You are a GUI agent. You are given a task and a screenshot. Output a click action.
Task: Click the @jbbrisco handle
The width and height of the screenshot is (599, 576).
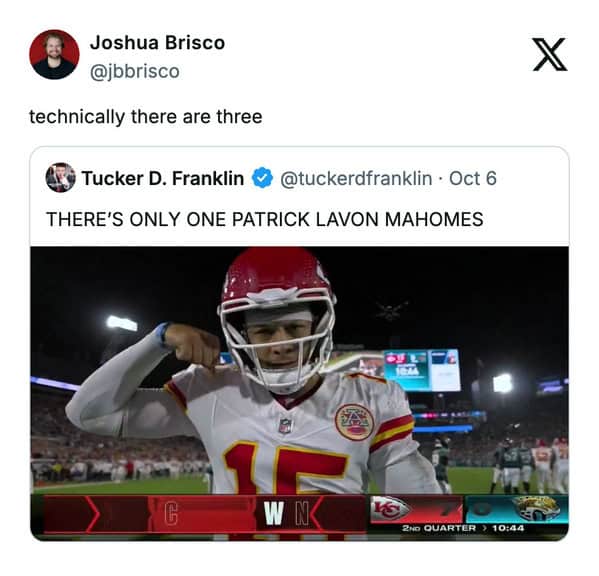(135, 71)
